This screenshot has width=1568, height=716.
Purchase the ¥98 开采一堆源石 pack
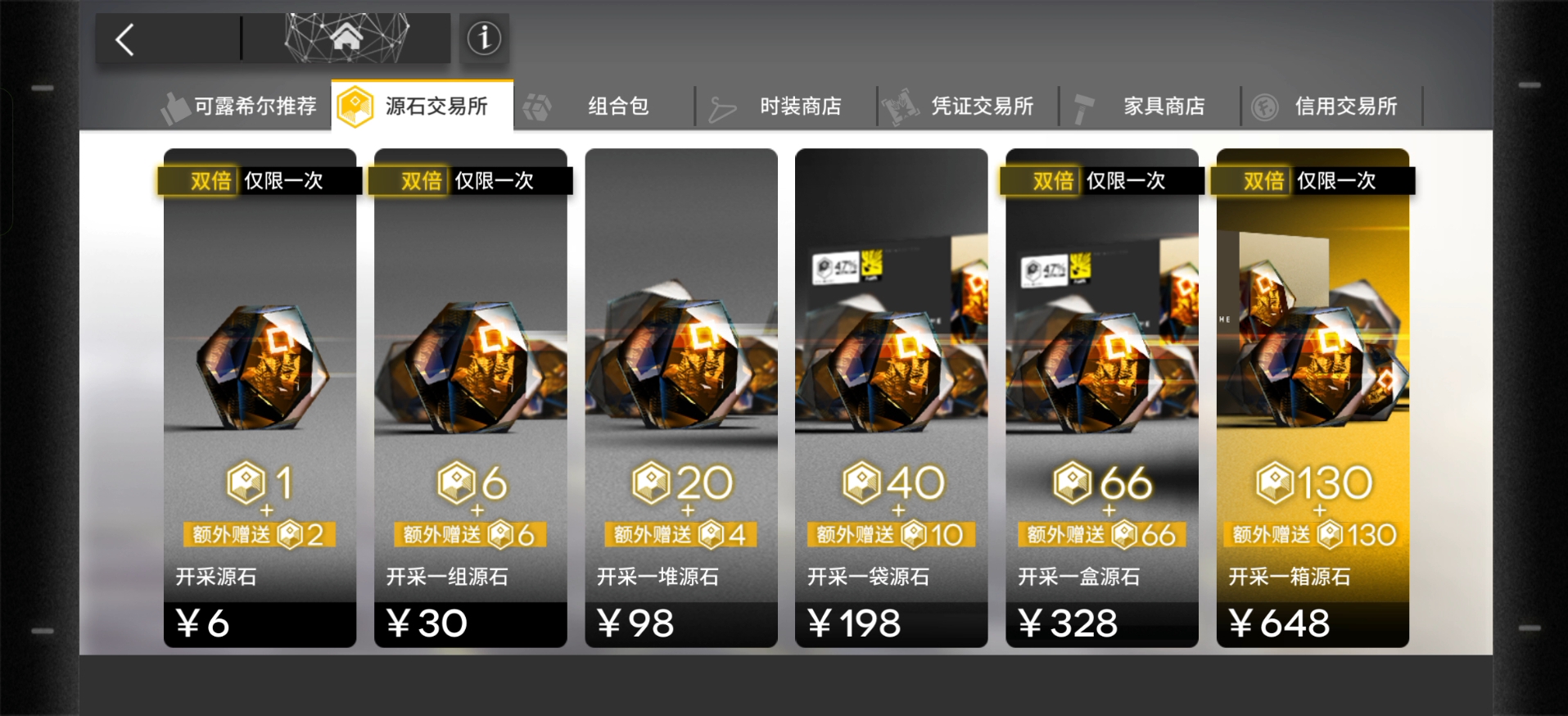681,398
